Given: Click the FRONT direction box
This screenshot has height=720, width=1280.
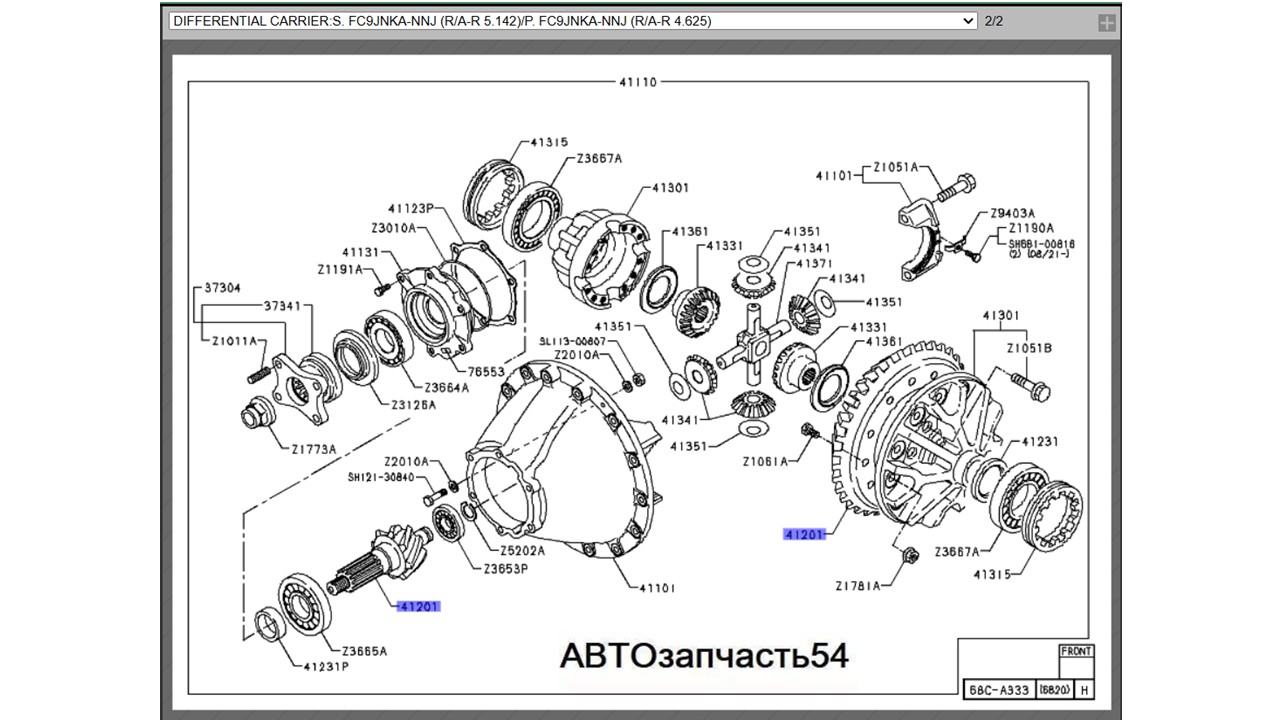Looking at the screenshot, I should 1076,651.
